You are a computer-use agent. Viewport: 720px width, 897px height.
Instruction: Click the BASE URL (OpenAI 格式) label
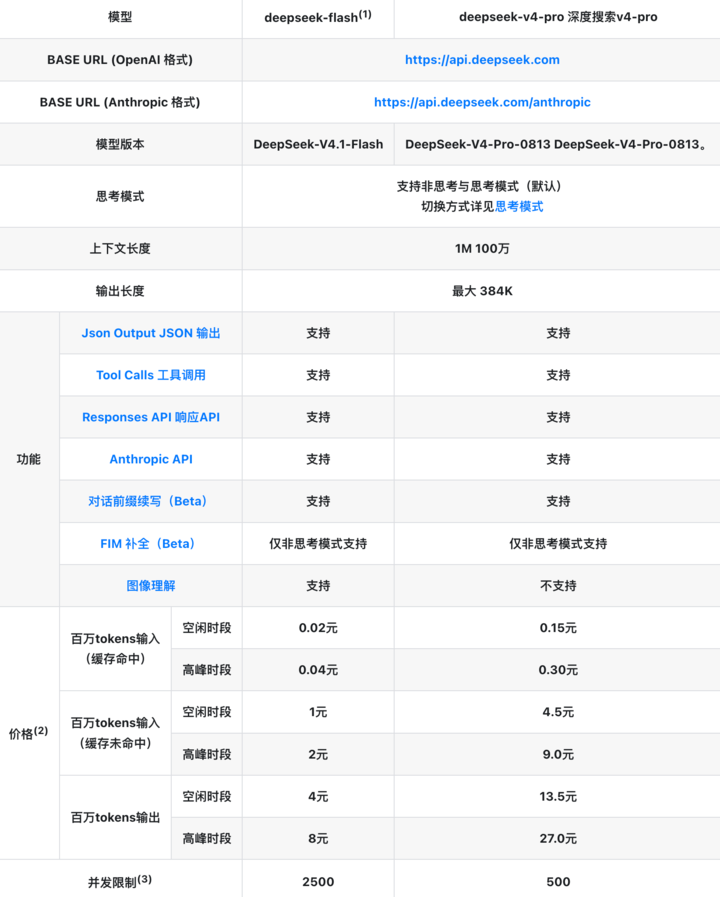click(120, 60)
